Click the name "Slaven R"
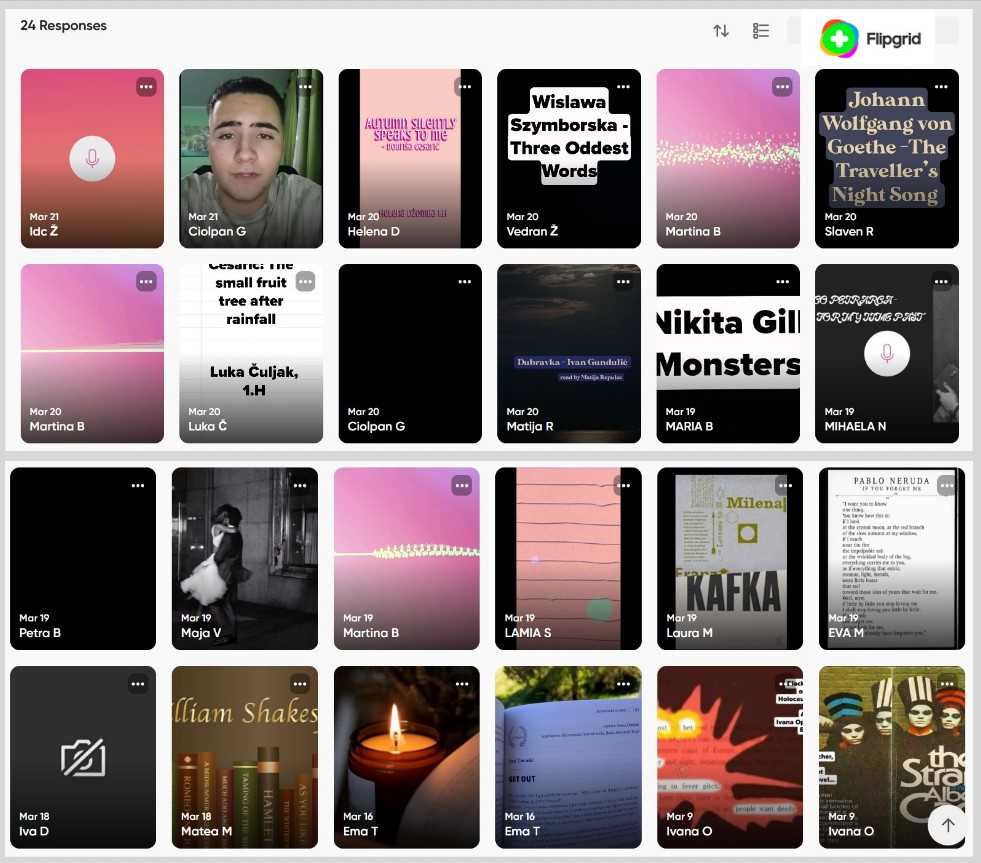981x863 pixels. (x=848, y=232)
